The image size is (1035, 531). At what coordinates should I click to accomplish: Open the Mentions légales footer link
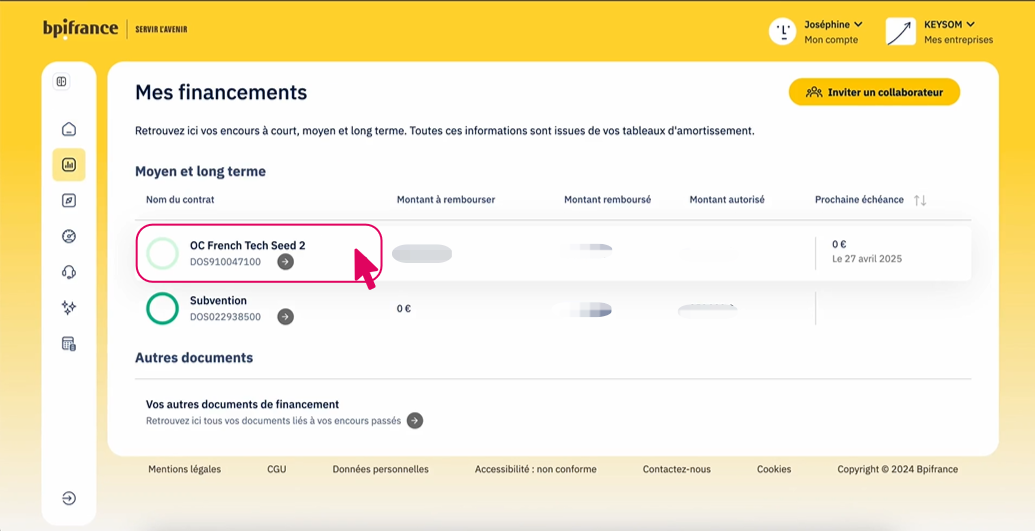pos(185,469)
